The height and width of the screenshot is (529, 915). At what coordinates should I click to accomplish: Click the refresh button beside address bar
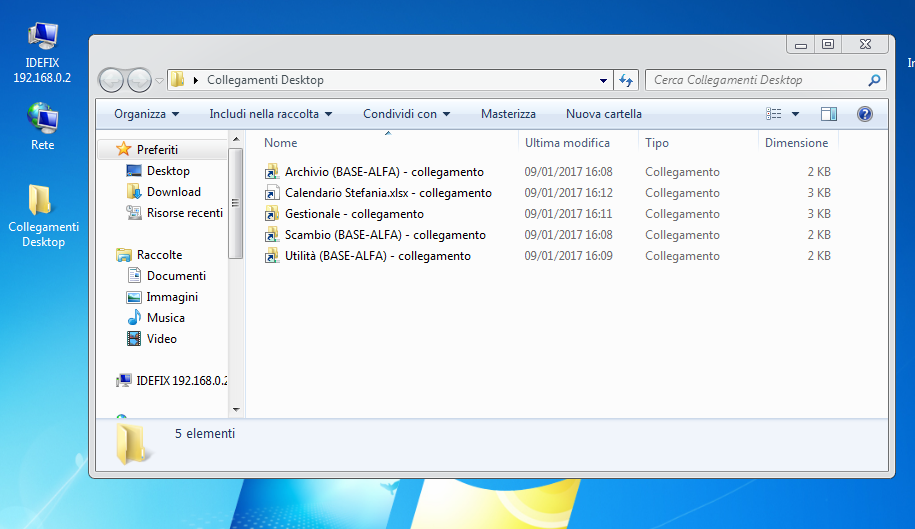(x=626, y=80)
